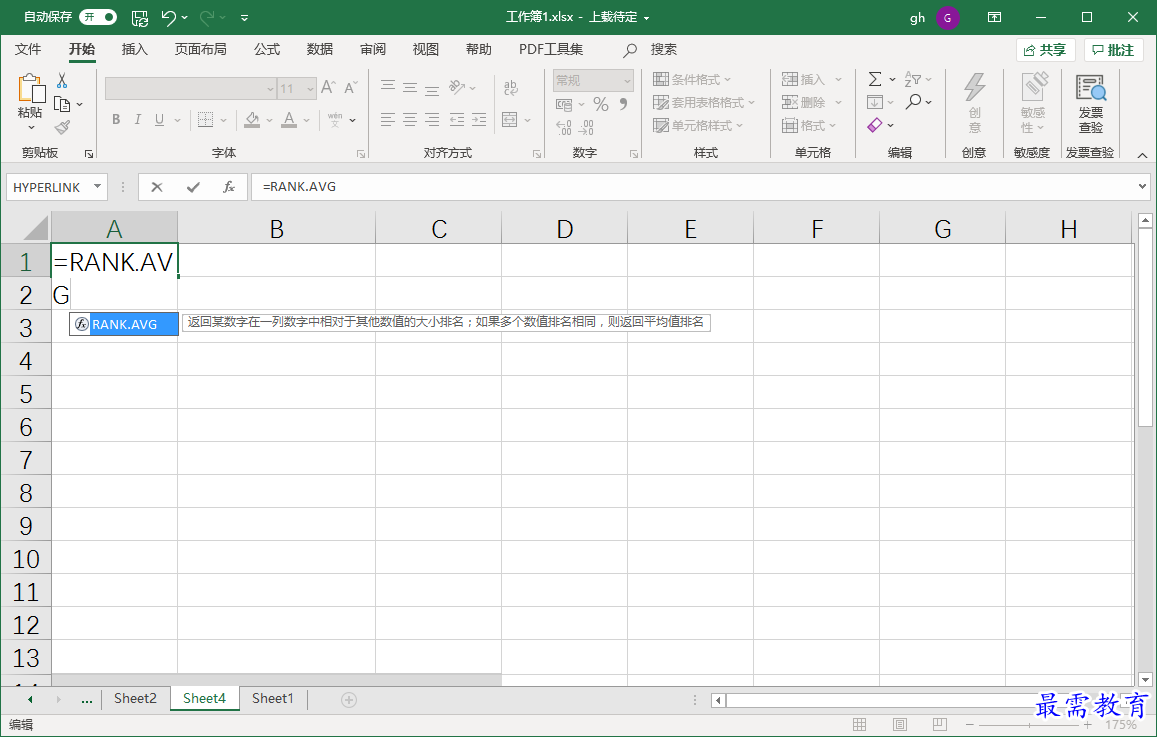
Task: Toggle Align Left icon
Action: [x=387, y=120]
